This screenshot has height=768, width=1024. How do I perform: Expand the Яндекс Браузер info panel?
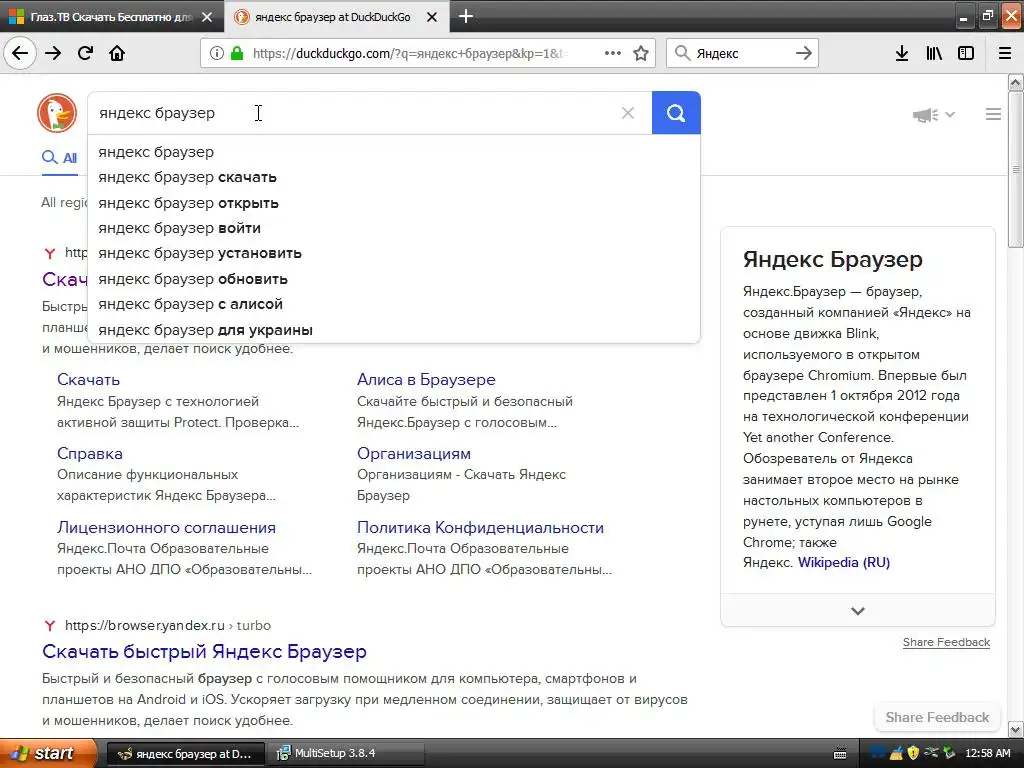[857, 611]
